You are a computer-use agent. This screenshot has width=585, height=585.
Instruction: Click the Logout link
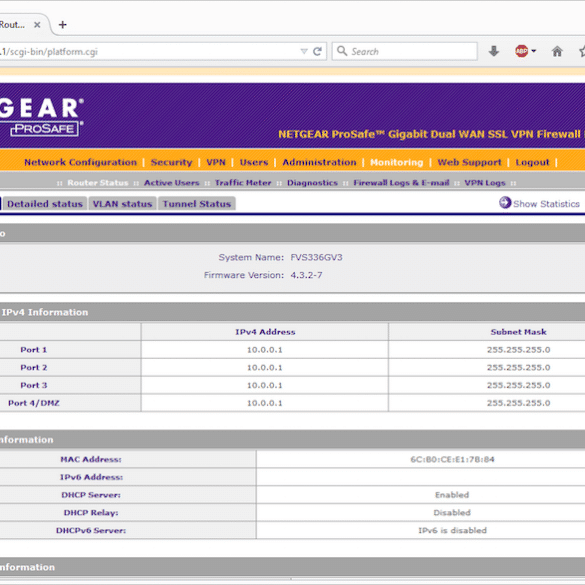532,162
